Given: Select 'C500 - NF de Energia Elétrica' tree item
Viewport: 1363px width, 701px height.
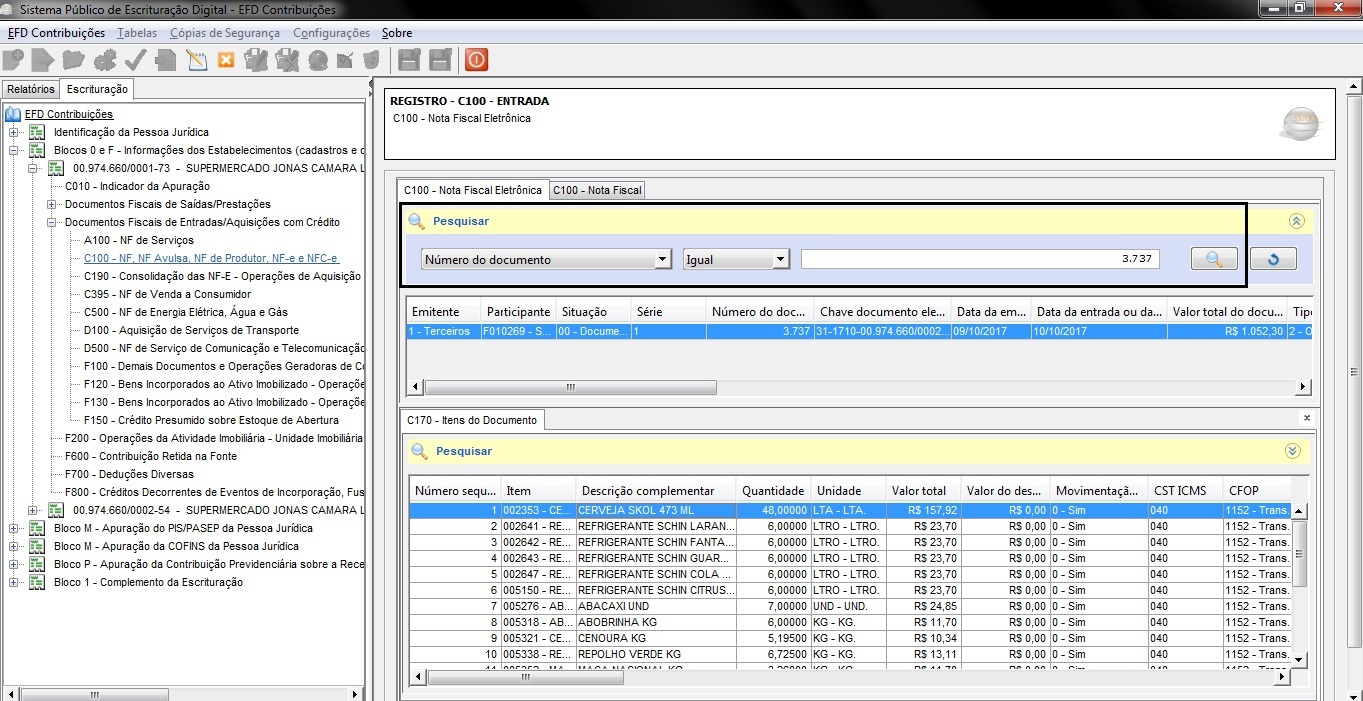Looking at the screenshot, I should click(186, 312).
